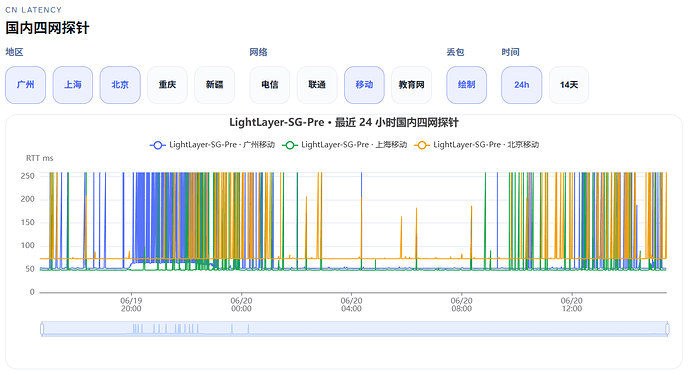
Task: Click the right zoom slider handle
Action: click(x=668, y=329)
